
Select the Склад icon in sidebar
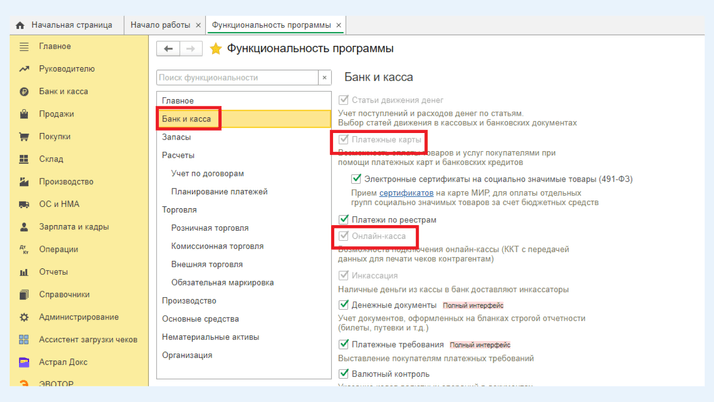coord(24,159)
